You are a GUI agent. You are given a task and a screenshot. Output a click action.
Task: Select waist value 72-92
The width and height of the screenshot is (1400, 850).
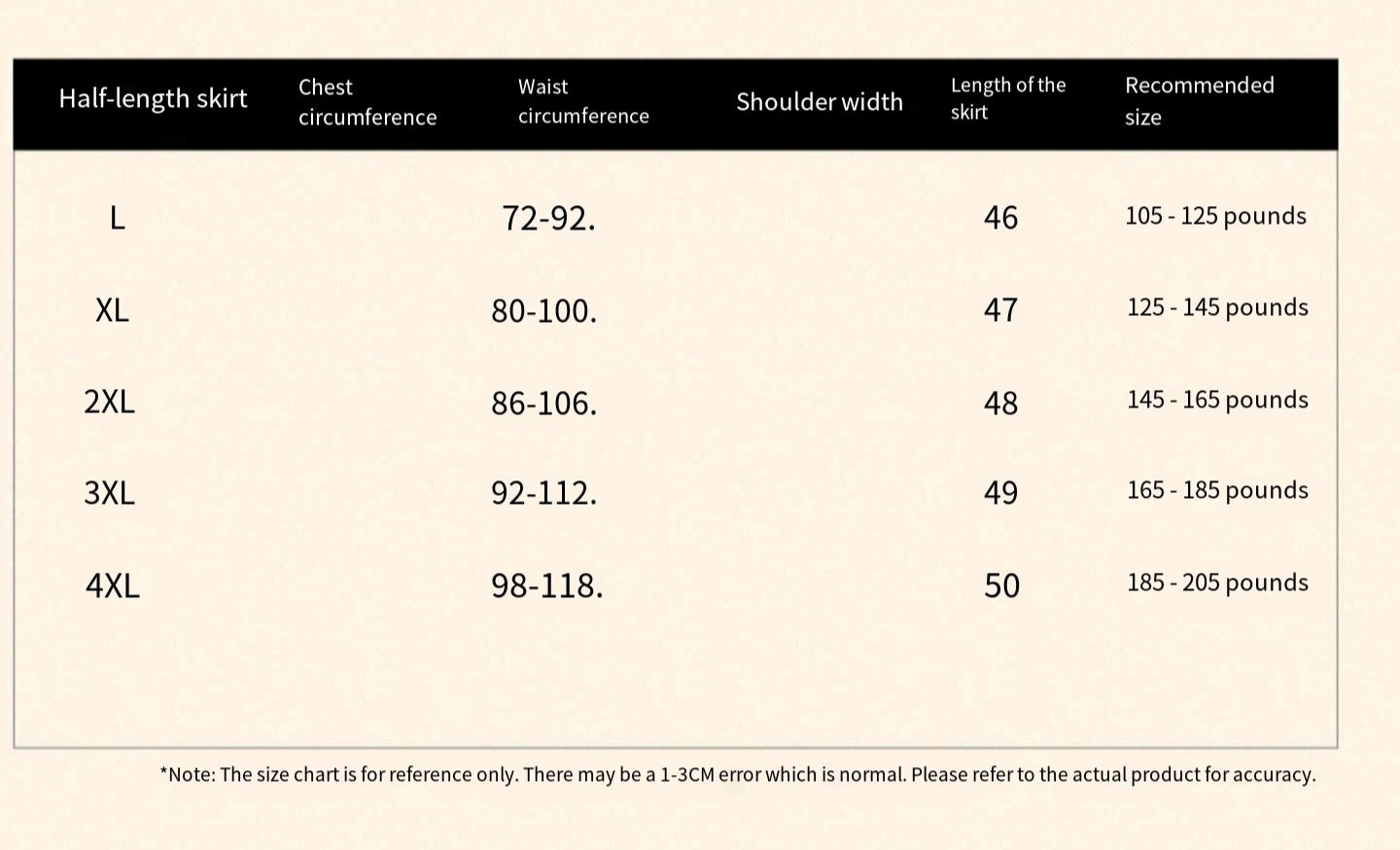pyautogui.click(x=548, y=219)
